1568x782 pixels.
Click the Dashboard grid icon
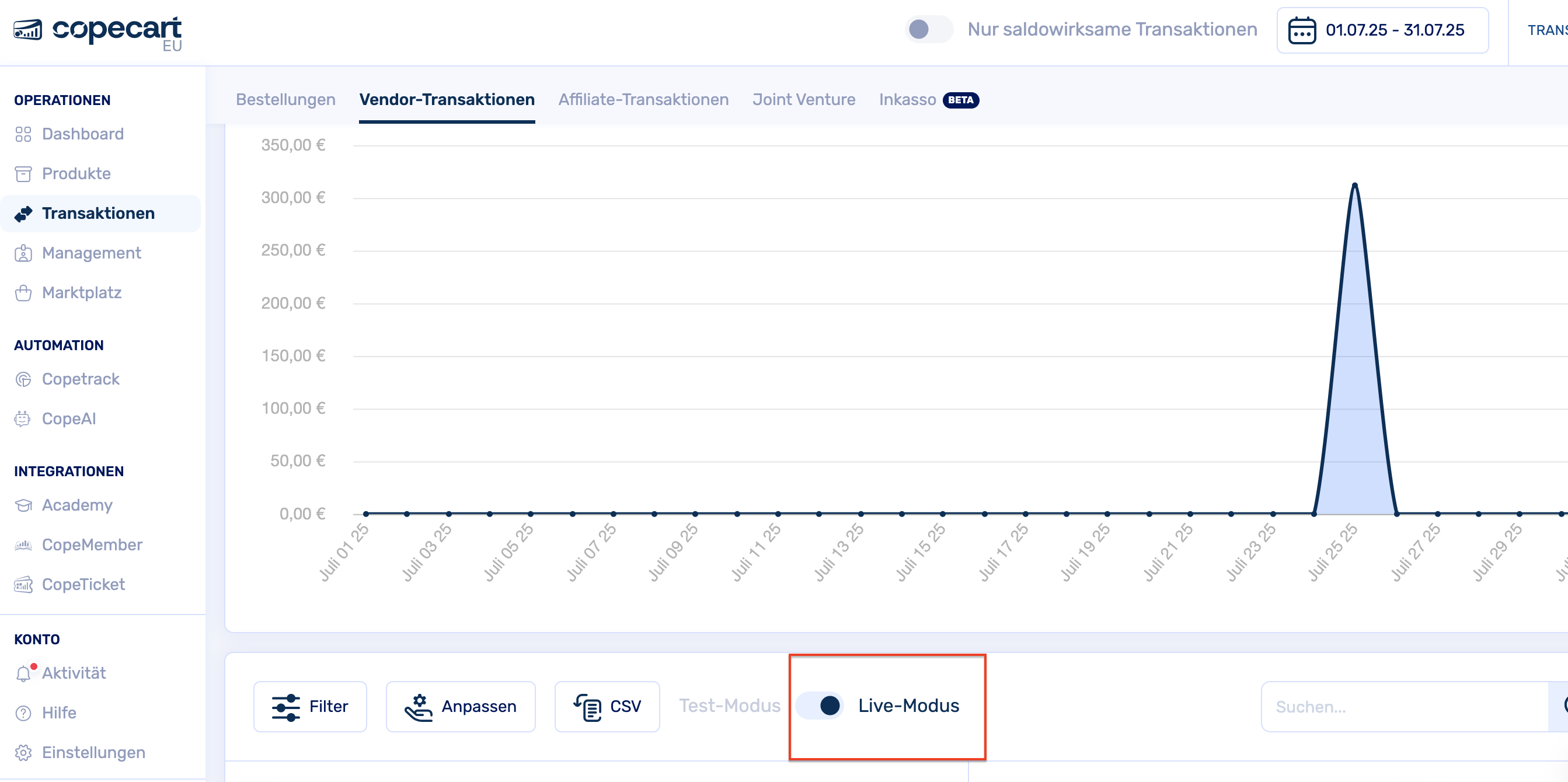(23, 134)
